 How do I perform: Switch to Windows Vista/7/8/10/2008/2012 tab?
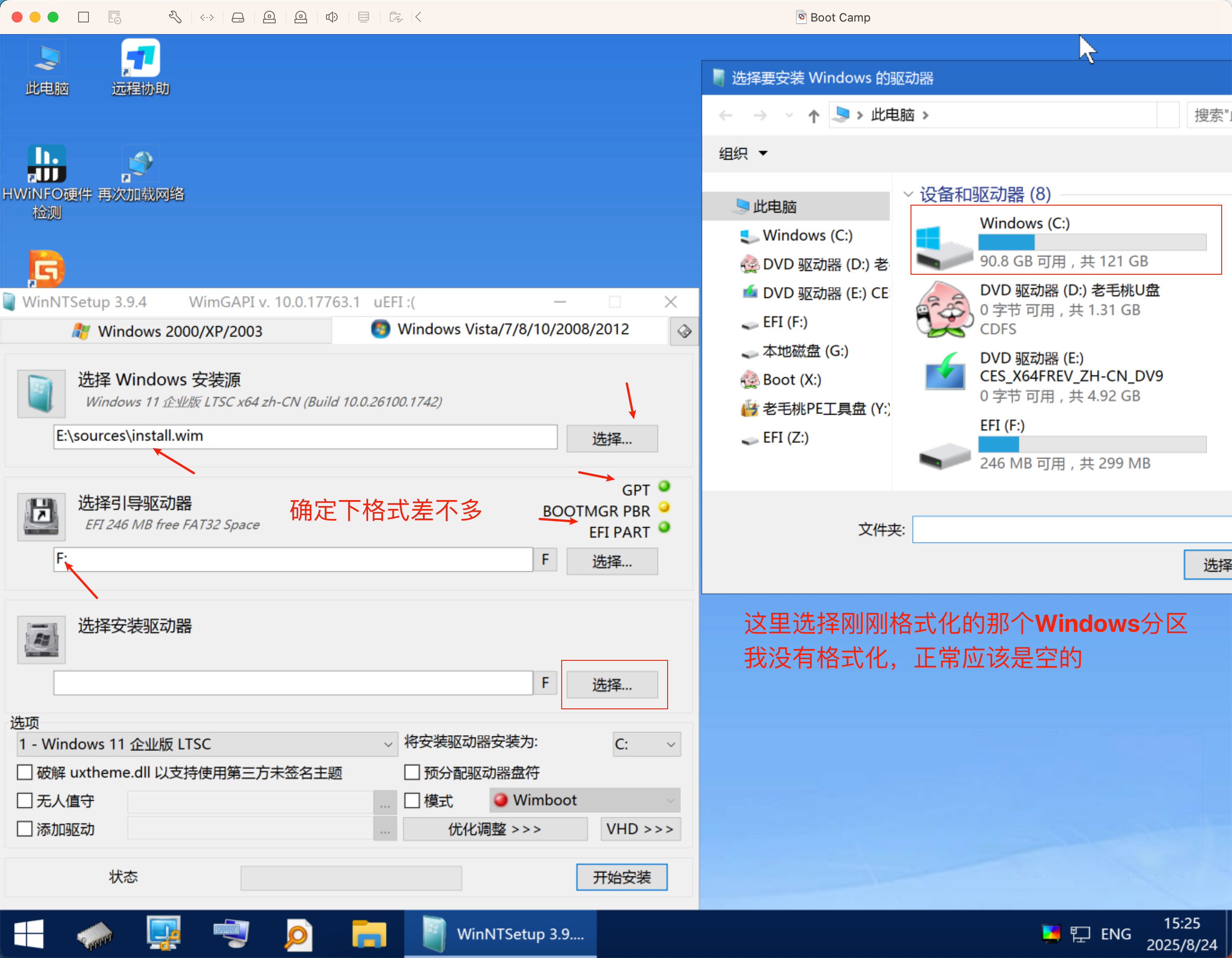coord(500,330)
